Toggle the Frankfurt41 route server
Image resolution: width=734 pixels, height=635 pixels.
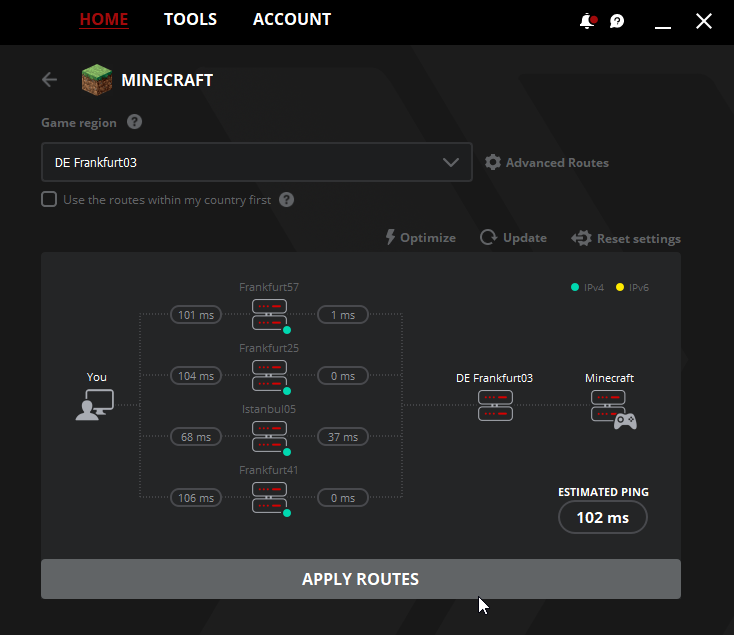pos(269,497)
